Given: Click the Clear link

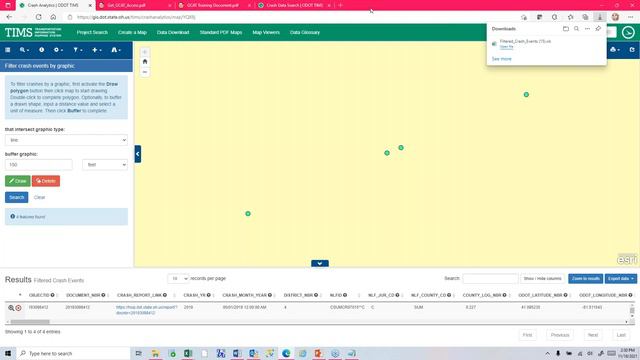Looking at the screenshot, I should 39,197.
